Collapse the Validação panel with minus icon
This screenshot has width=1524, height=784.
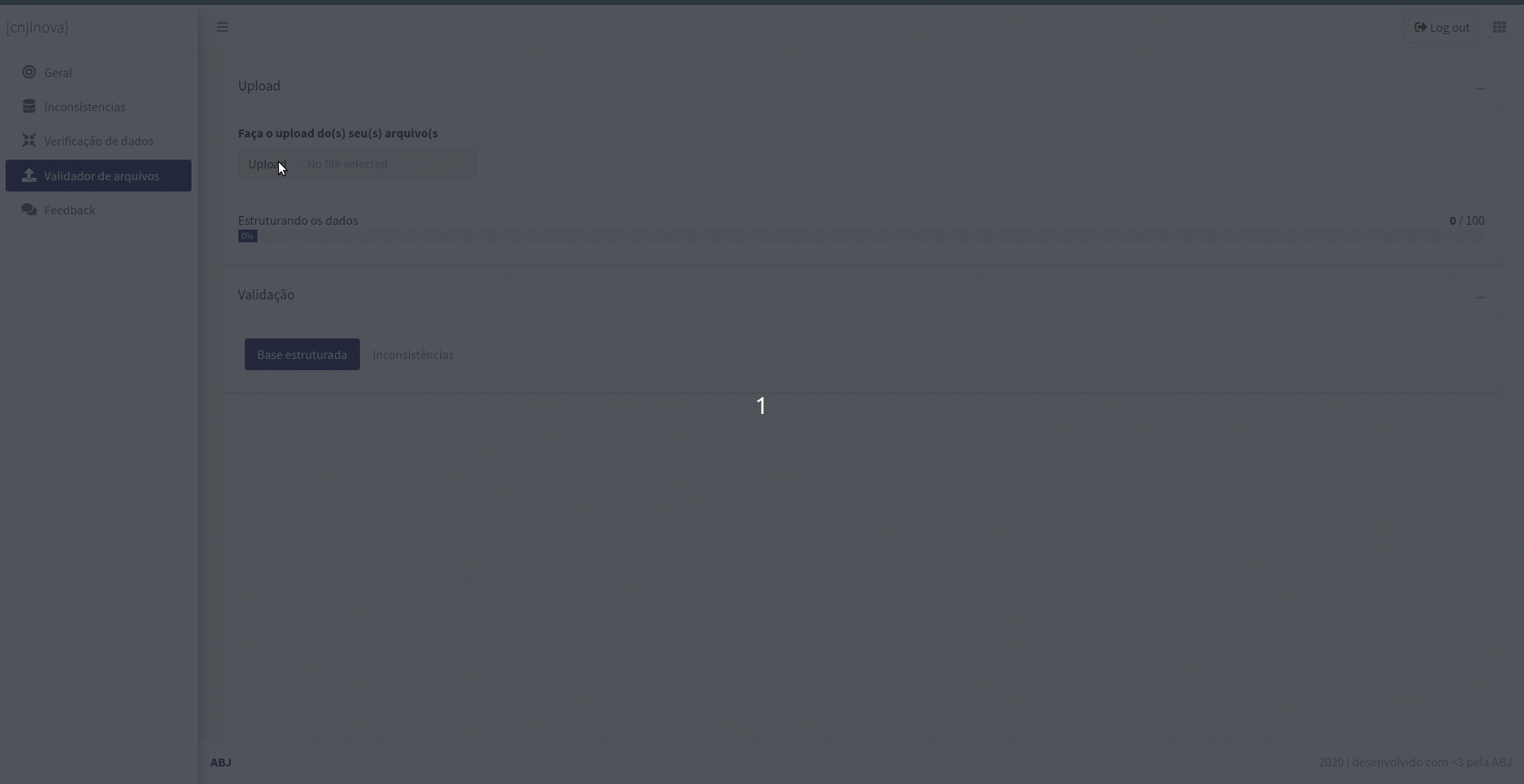[x=1480, y=297]
